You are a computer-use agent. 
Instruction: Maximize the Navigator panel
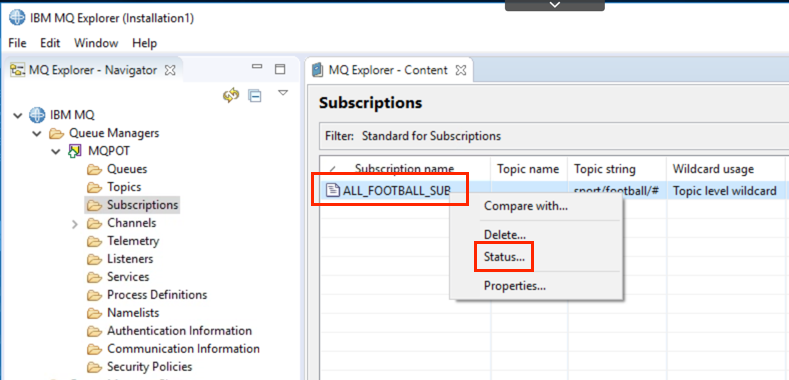(280, 69)
